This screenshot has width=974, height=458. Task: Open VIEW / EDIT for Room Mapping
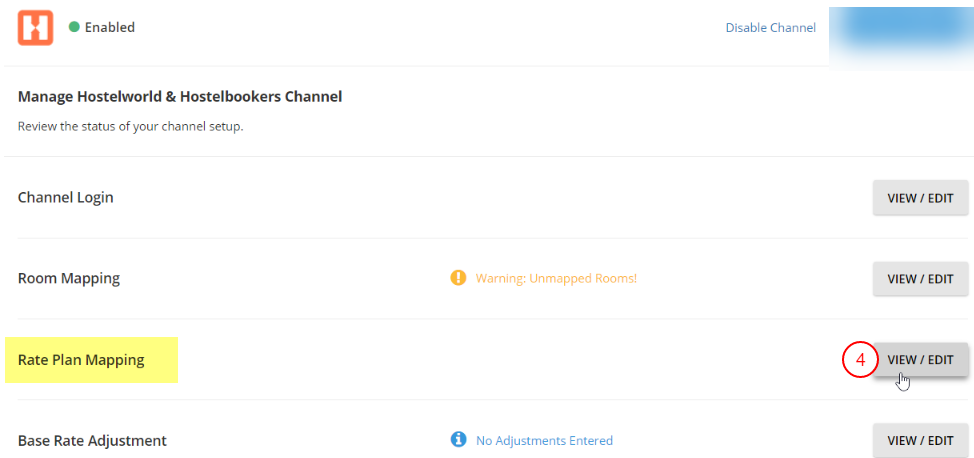[x=920, y=278]
